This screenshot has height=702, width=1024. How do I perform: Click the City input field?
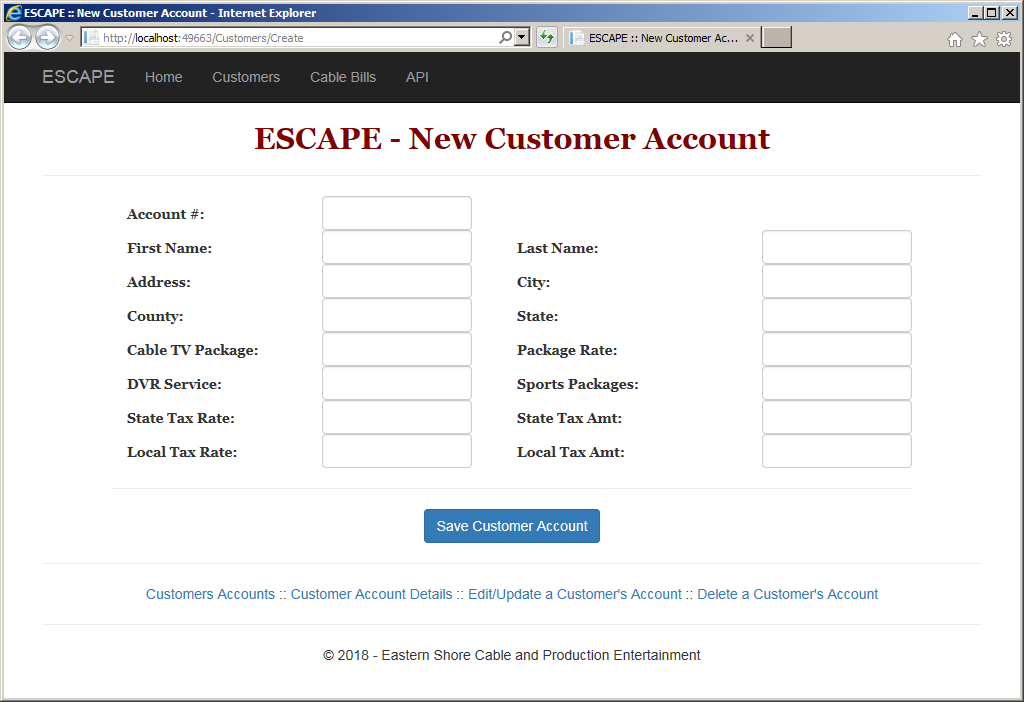click(837, 281)
